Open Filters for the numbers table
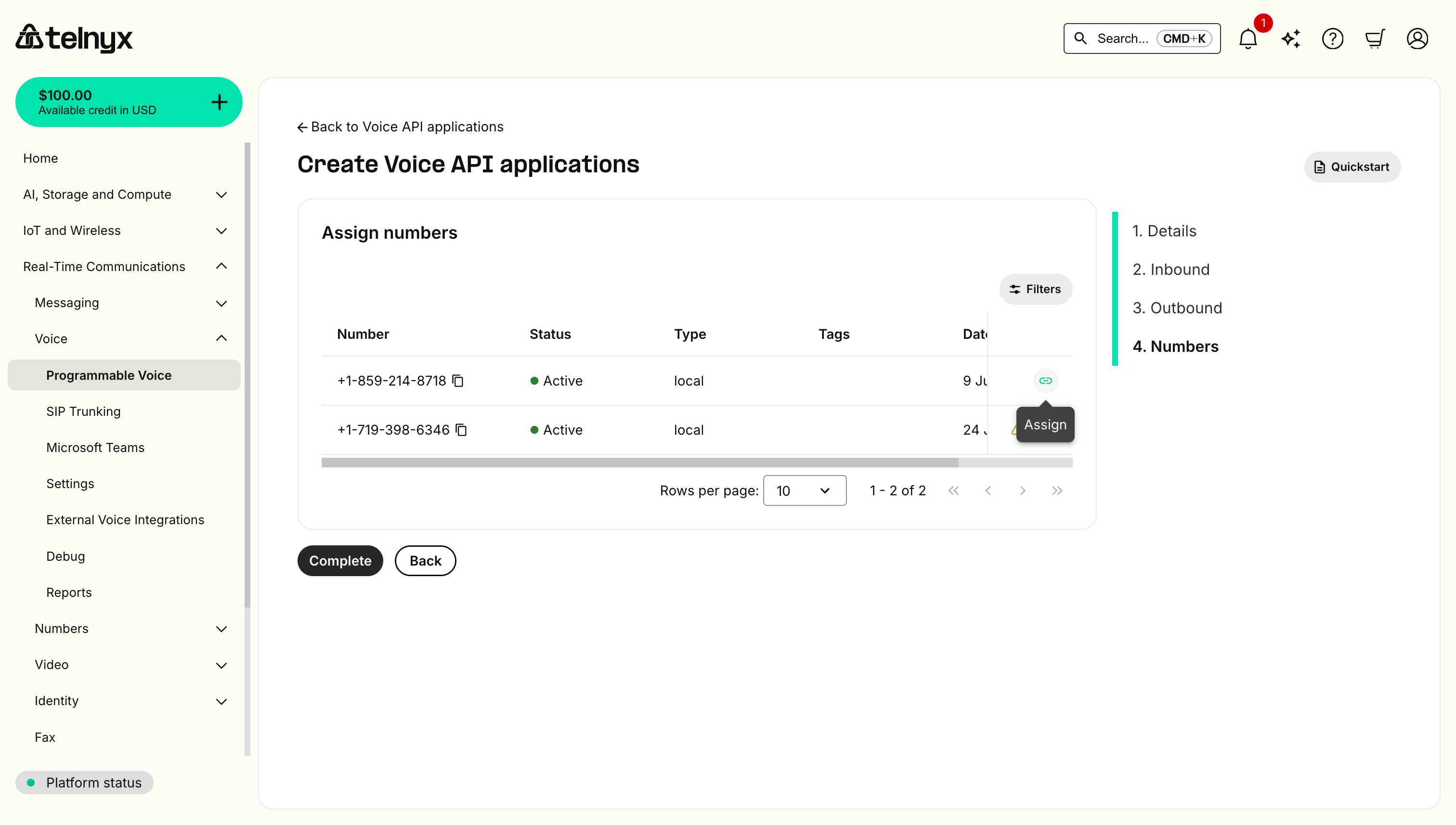Viewport: 1456px width, 825px height. coord(1036,289)
